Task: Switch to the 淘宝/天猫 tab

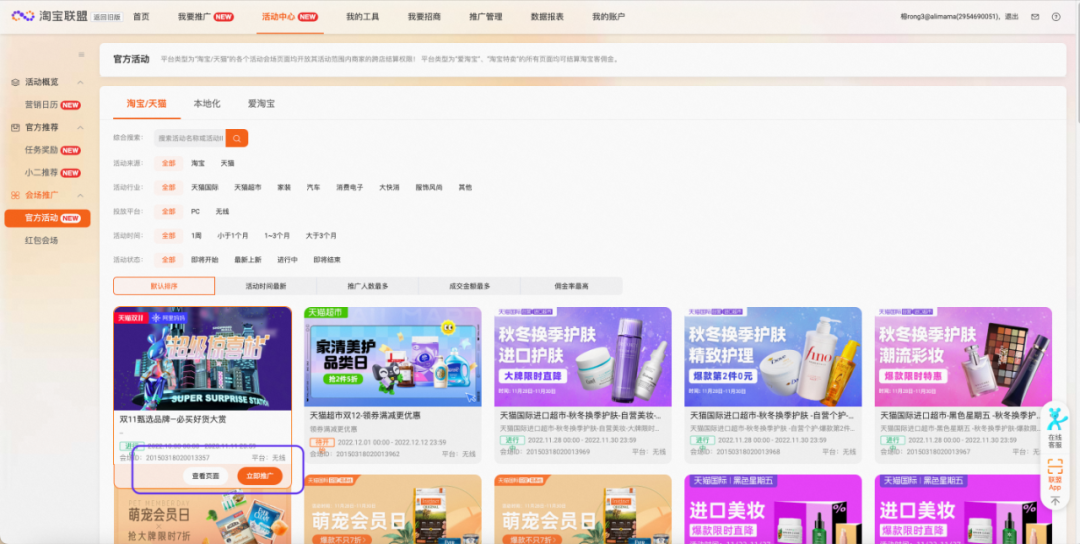Action: [x=147, y=103]
